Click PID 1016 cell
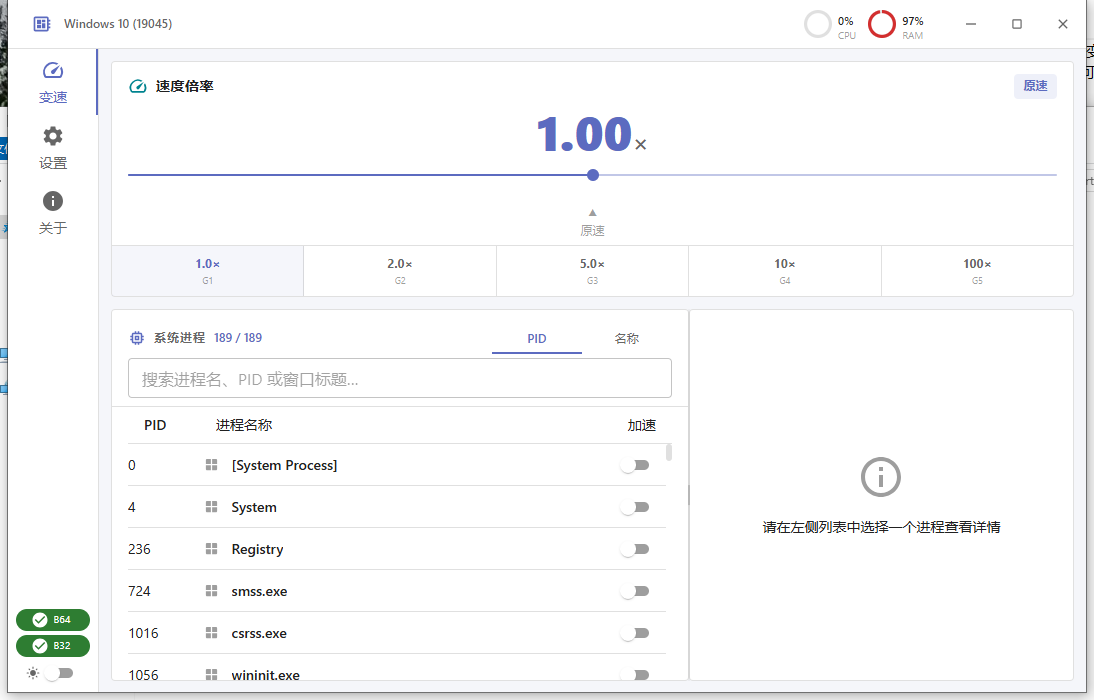1094x700 pixels. point(143,633)
